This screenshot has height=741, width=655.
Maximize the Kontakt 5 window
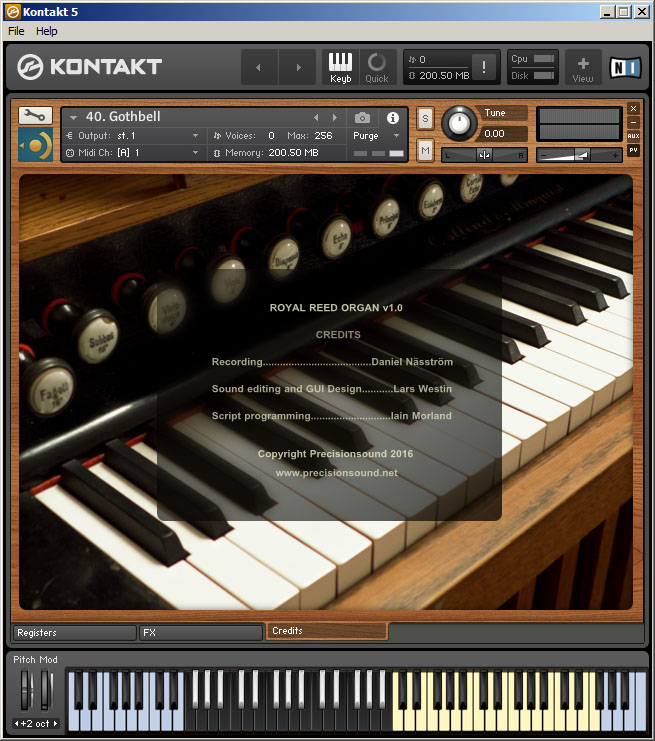(624, 12)
